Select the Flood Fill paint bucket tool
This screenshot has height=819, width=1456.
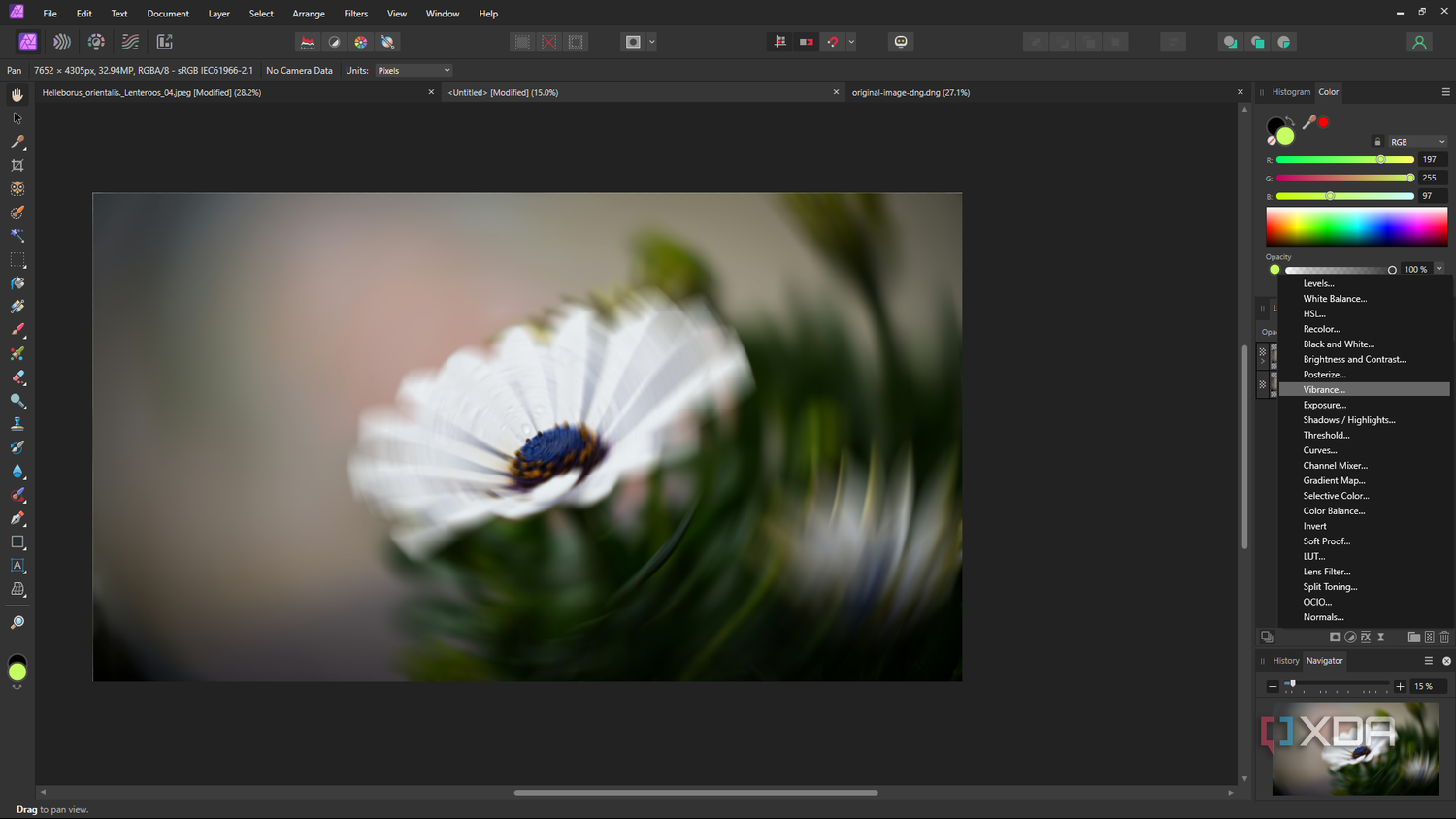pyautogui.click(x=17, y=283)
